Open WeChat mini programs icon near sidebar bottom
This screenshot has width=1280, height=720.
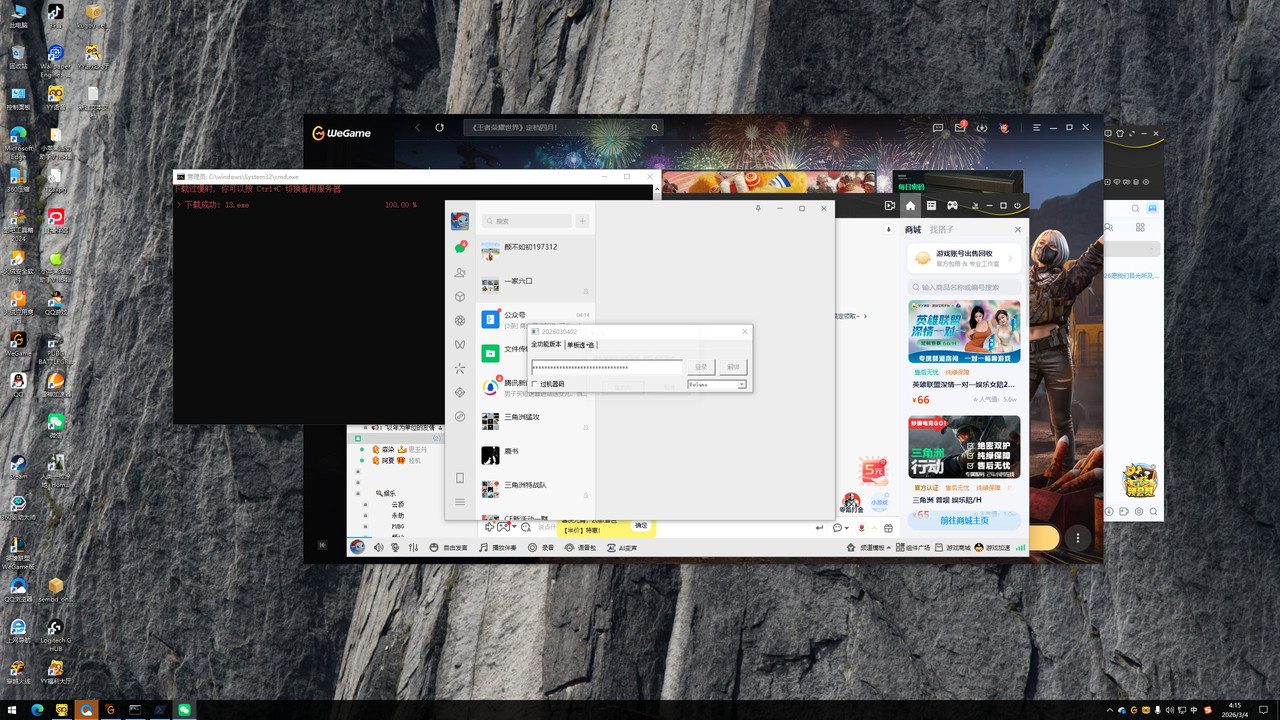point(460,416)
